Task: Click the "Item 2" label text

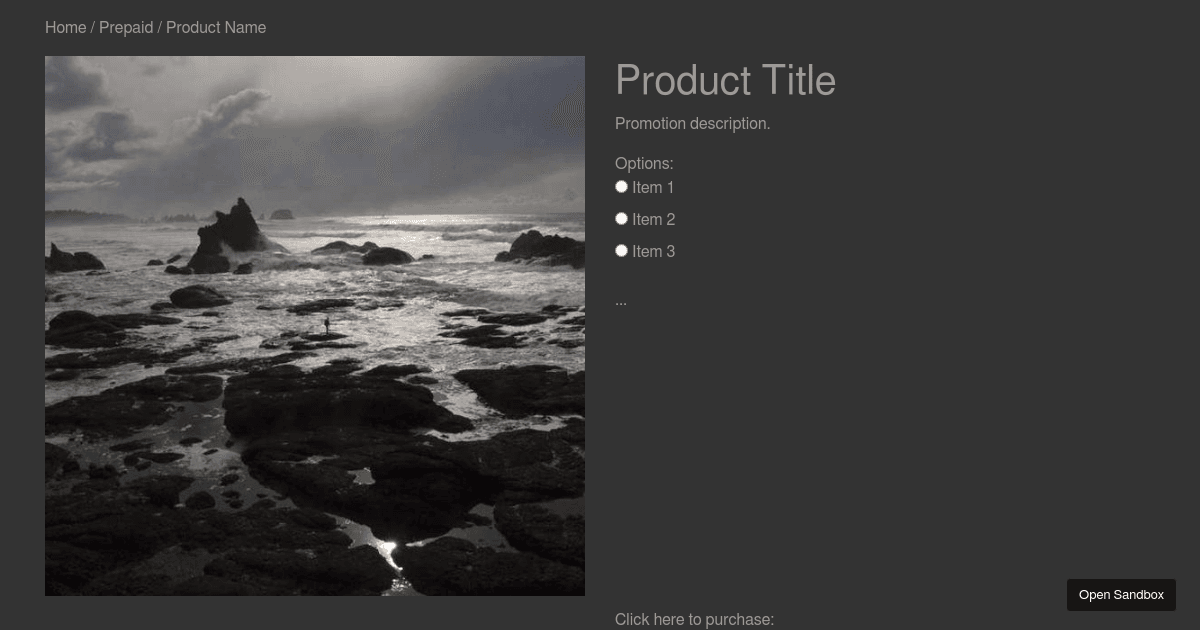Action: click(653, 220)
